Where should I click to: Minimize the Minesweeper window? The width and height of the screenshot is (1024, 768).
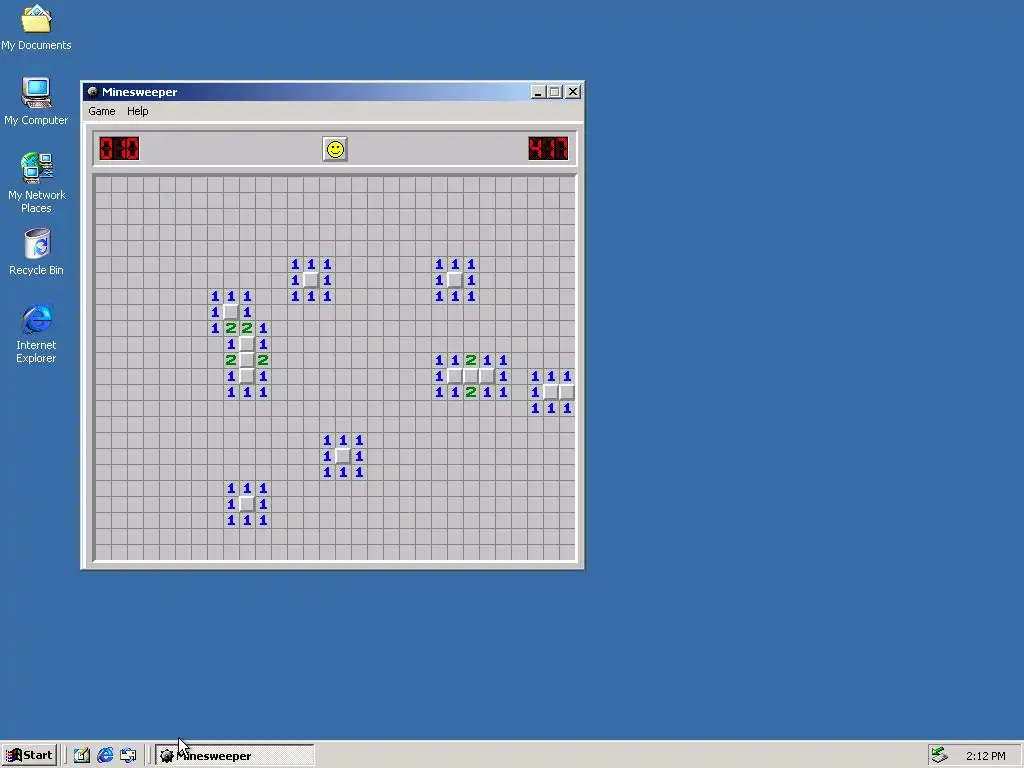tap(537, 92)
